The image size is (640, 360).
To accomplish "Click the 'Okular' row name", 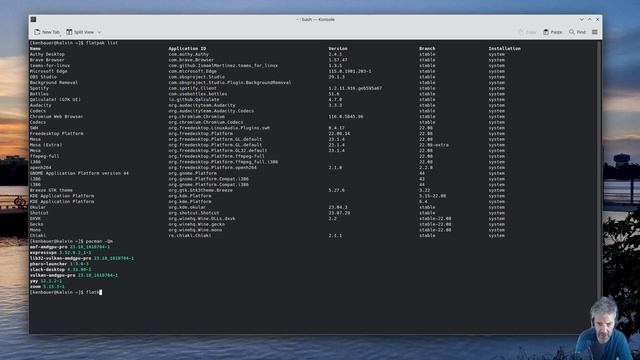I will click(x=38, y=207).
